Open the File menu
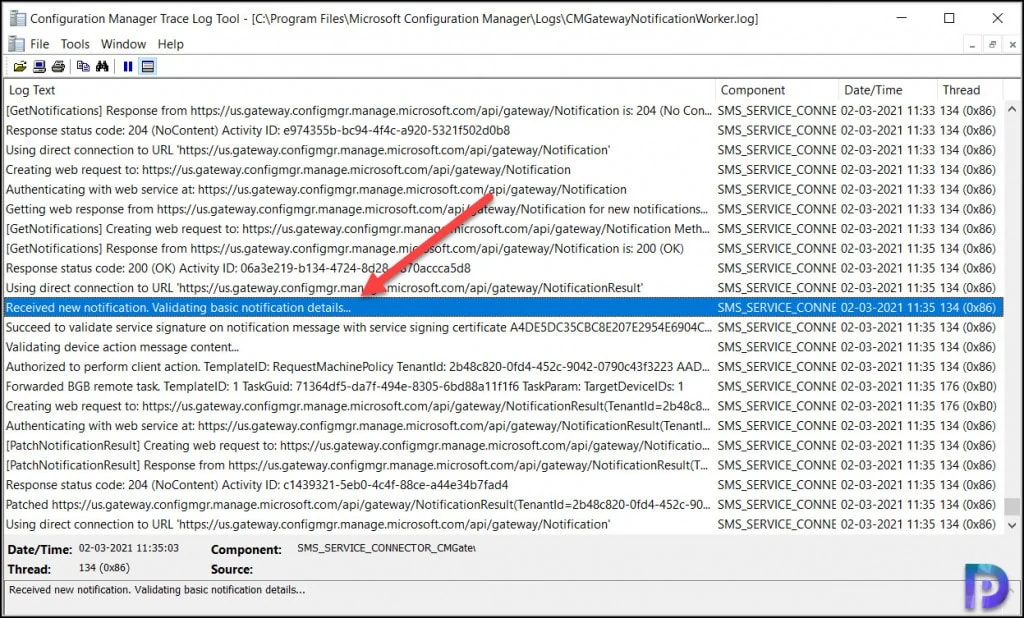 click(x=39, y=44)
